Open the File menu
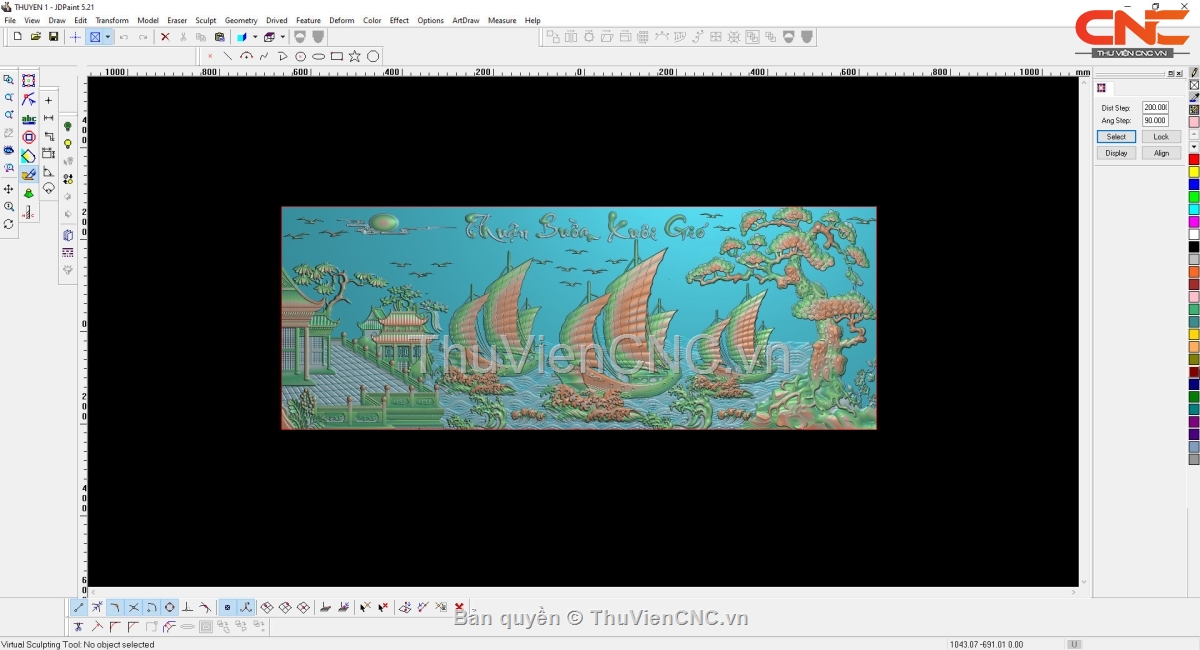Screen dimensions: 1200x650 click(x=10, y=20)
